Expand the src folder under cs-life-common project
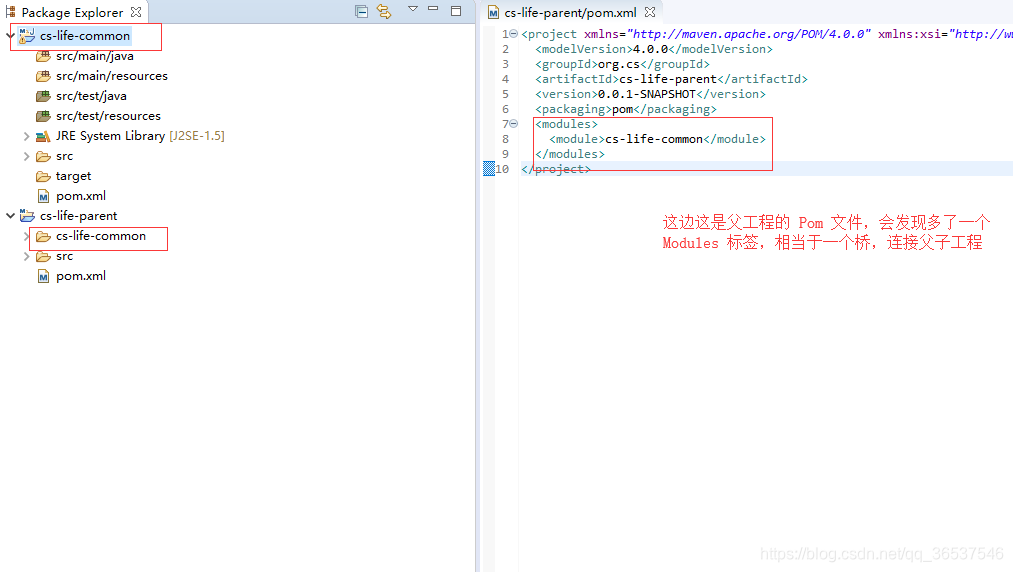Image resolution: width=1013 pixels, height=572 pixels. pos(26,156)
